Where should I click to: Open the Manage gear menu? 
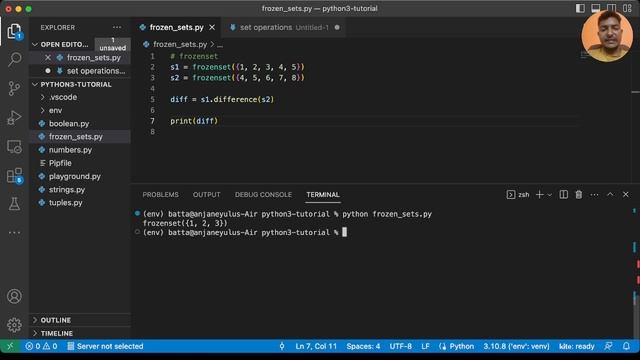[14, 325]
